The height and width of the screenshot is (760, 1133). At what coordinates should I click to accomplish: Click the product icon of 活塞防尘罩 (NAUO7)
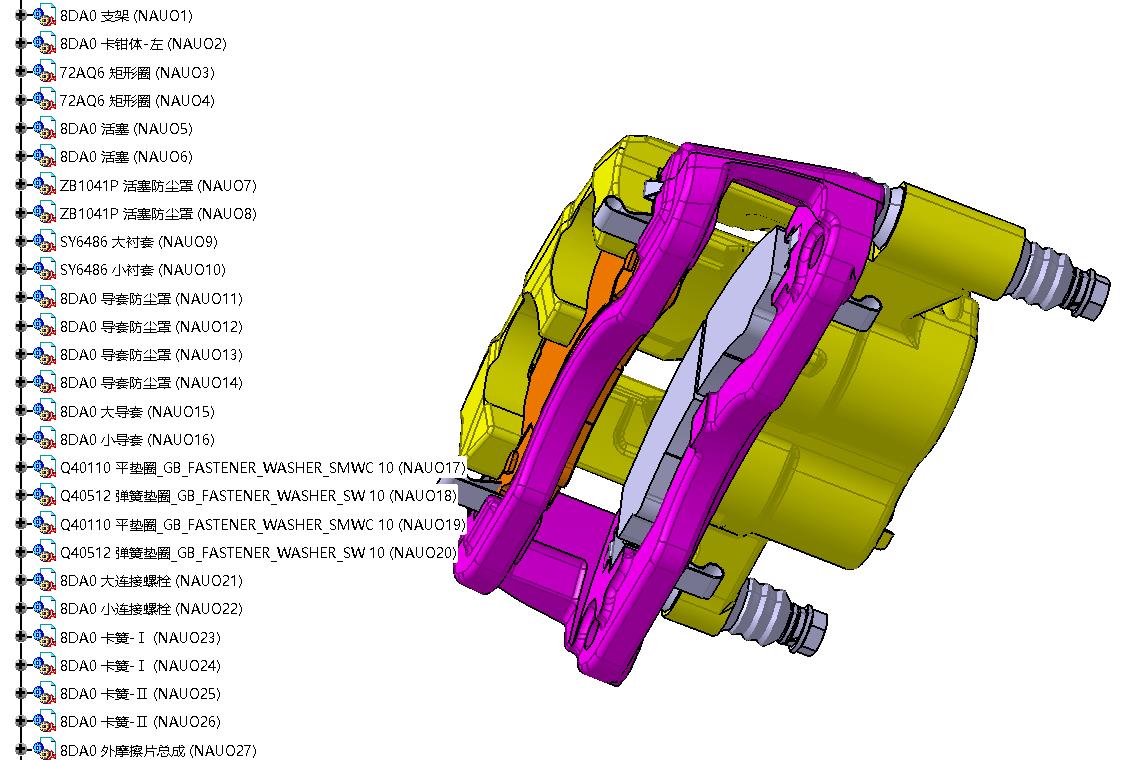tap(44, 186)
